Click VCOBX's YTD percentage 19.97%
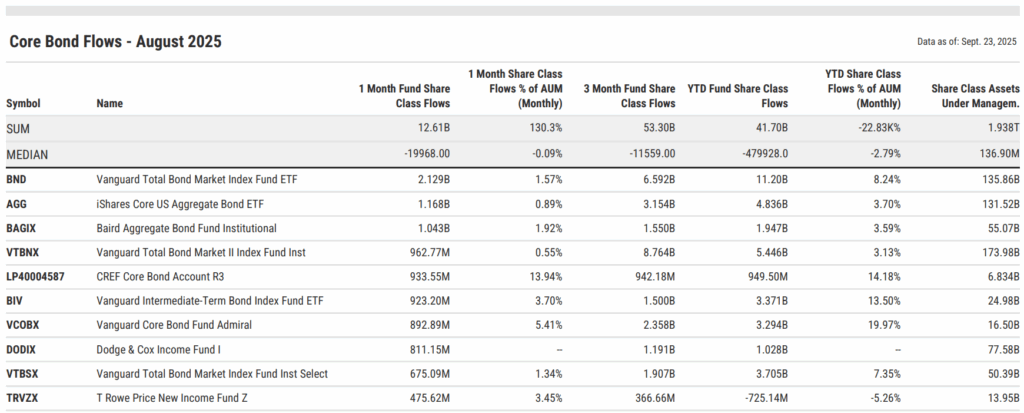The image size is (1024, 413). [884, 325]
